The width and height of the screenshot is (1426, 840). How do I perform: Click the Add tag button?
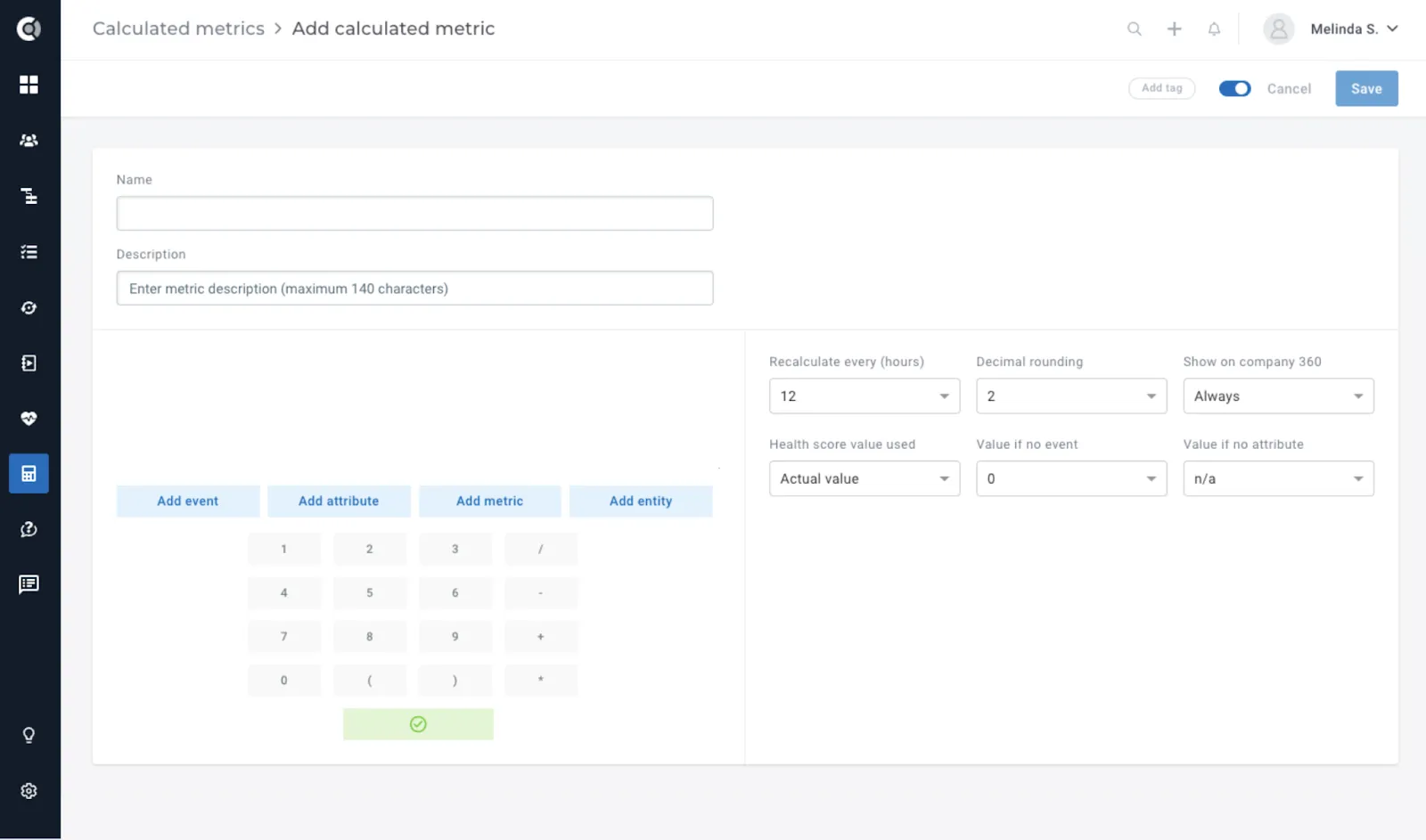coord(1161,88)
